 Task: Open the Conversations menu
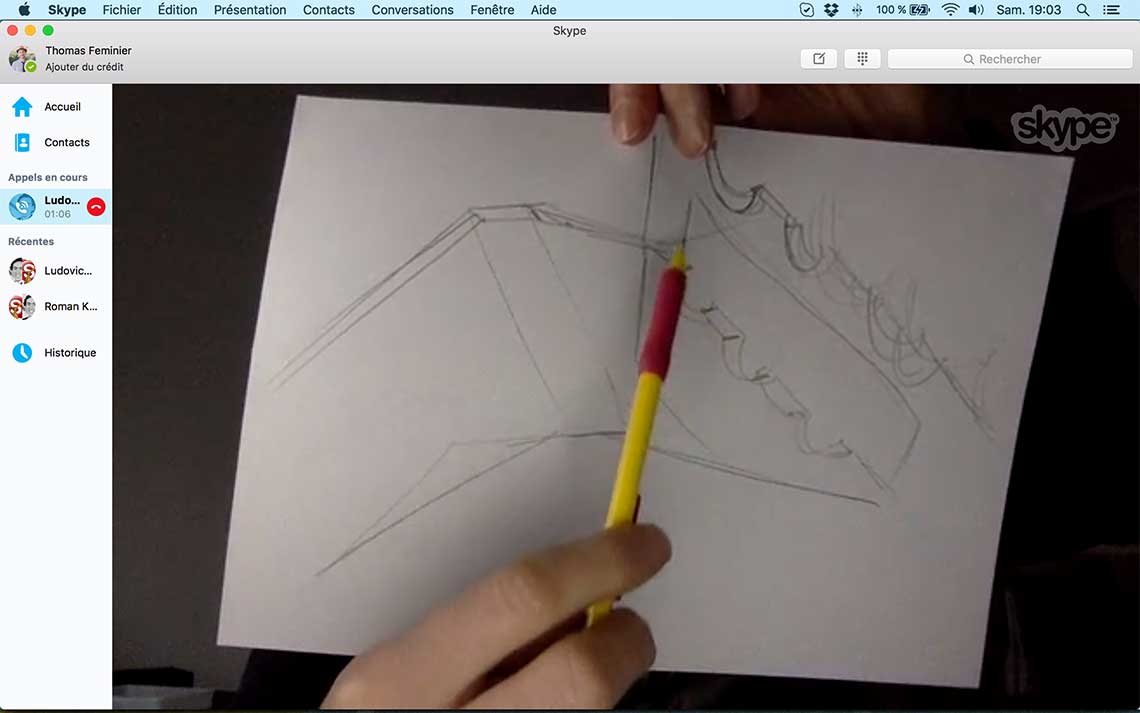[x=412, y=9]
